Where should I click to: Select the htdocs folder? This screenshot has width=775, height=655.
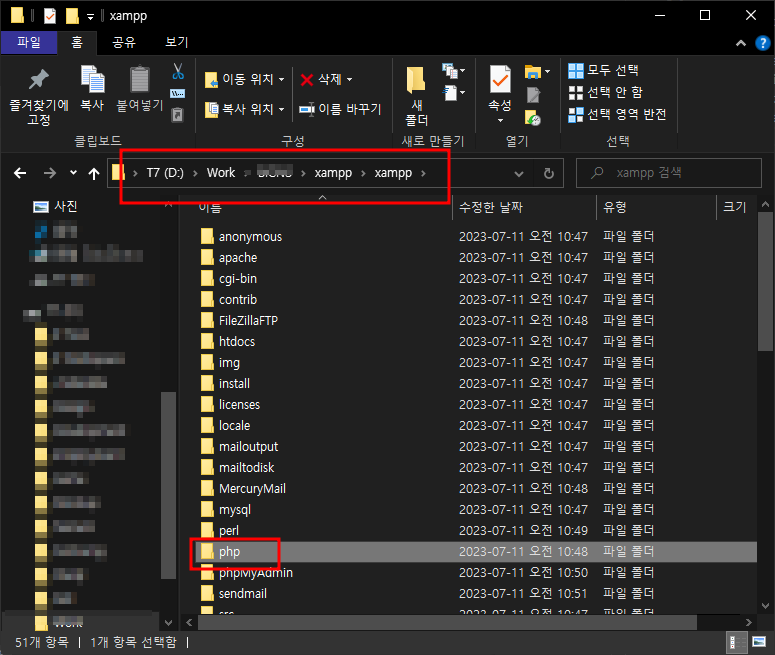click(x=228, y=342)
